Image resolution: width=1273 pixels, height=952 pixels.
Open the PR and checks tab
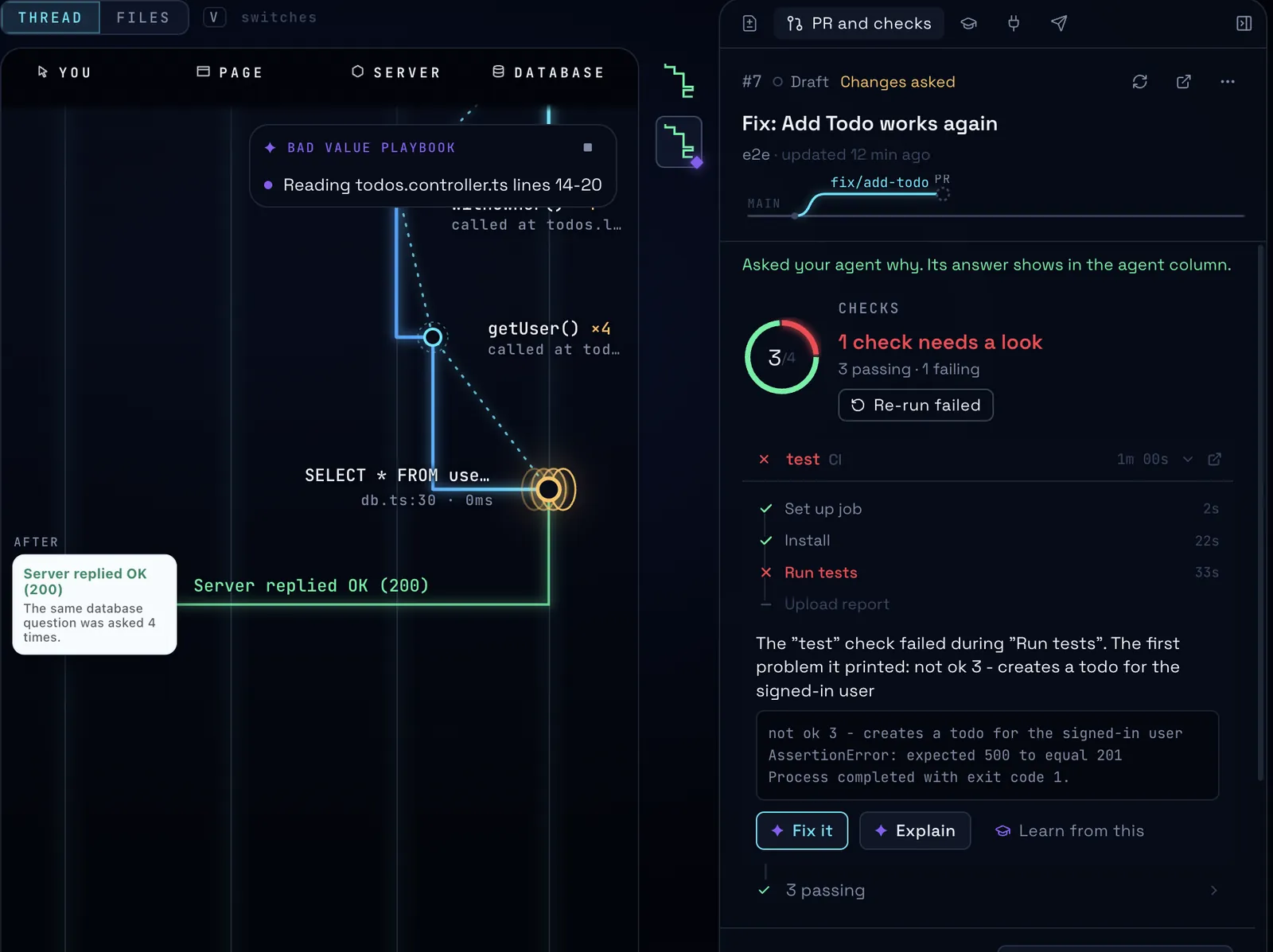[x=858, y=23]
